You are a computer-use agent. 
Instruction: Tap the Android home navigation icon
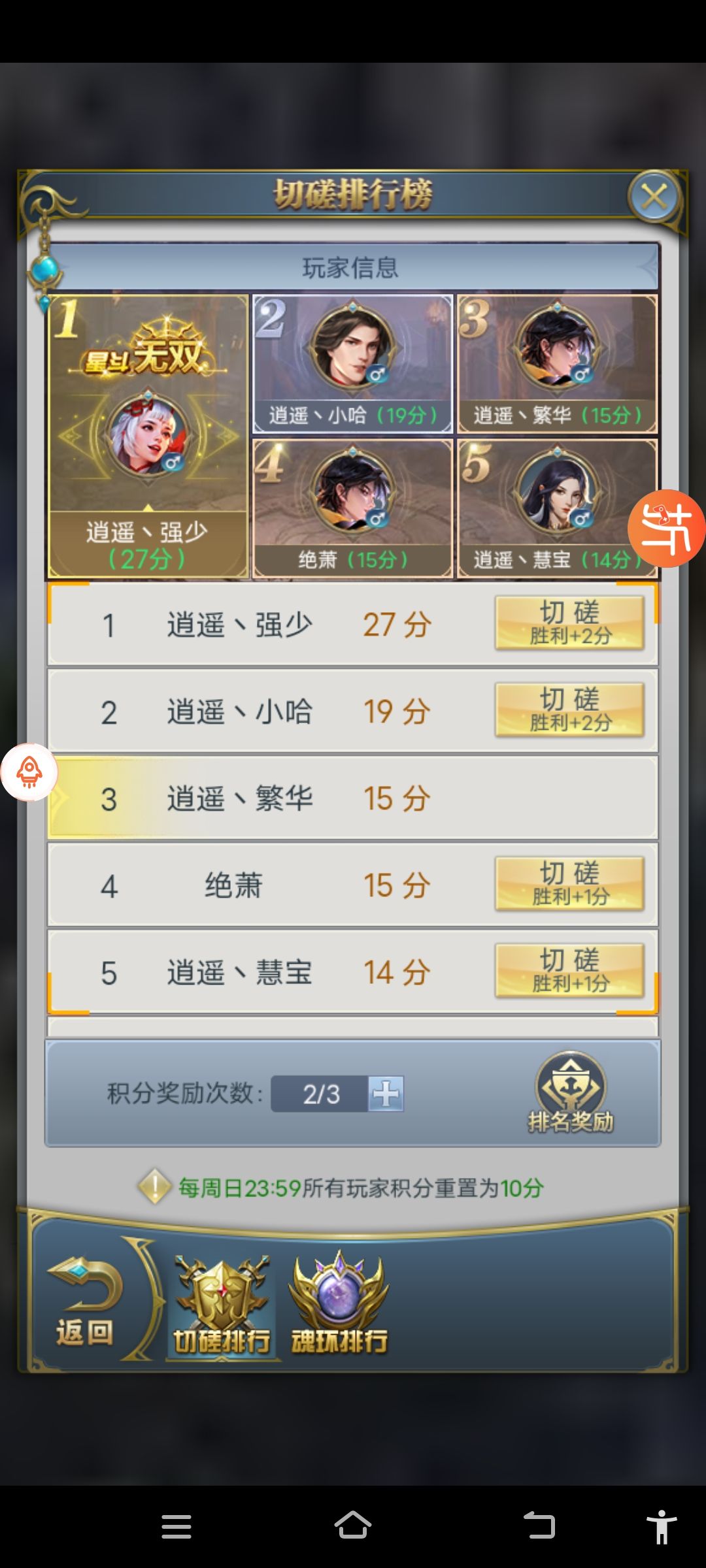tap(353, 1527)
